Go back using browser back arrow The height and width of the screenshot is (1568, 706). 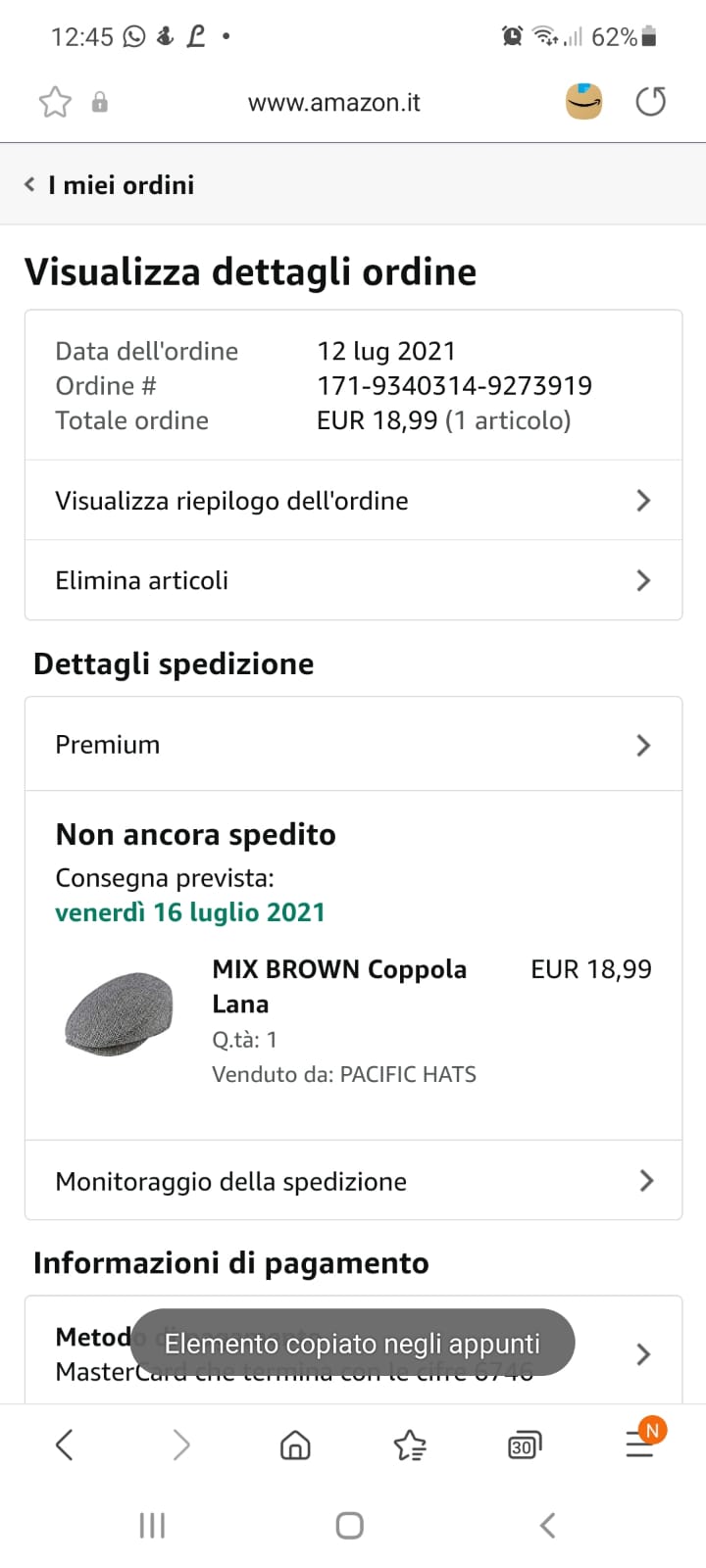pyautogui.click(x=65, y=1445)
